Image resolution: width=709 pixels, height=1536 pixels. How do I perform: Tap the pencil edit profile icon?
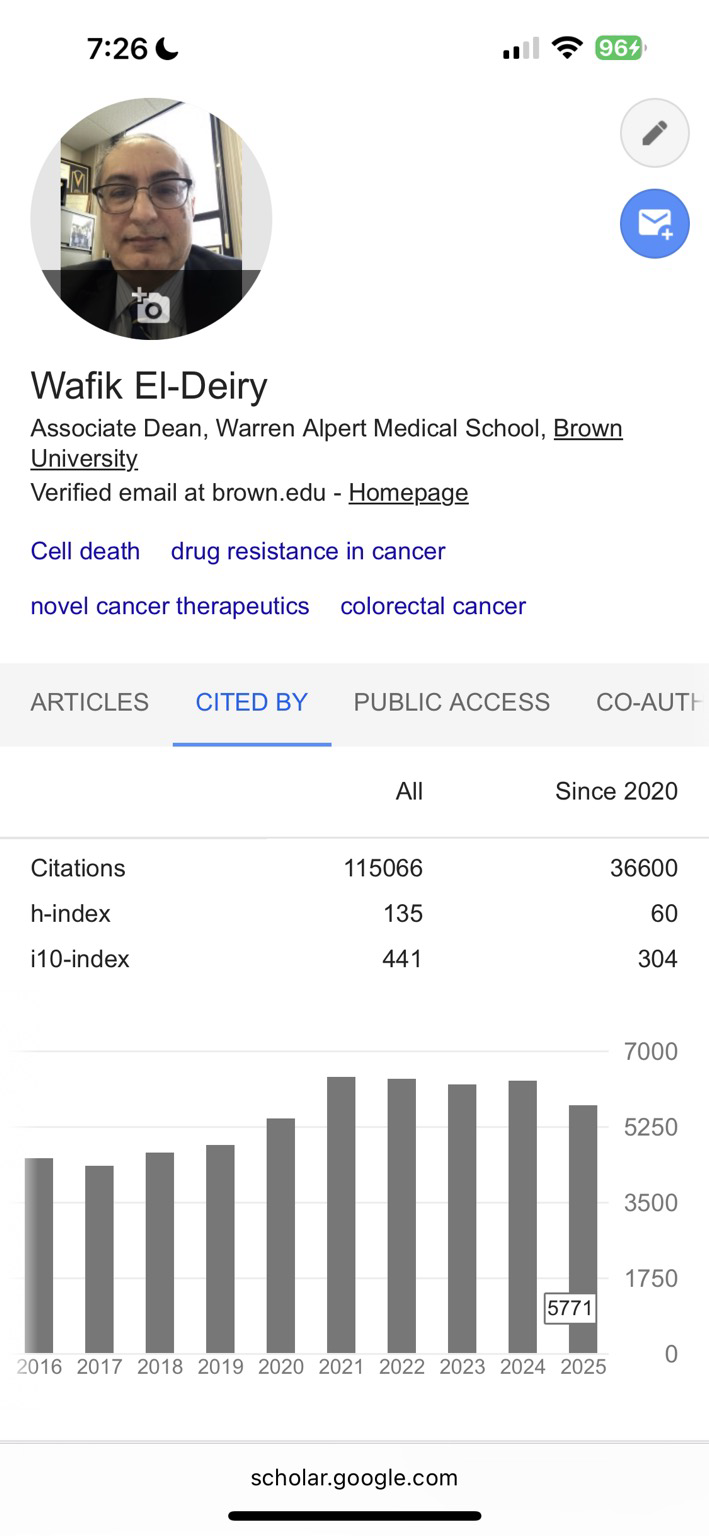[654, 132]
